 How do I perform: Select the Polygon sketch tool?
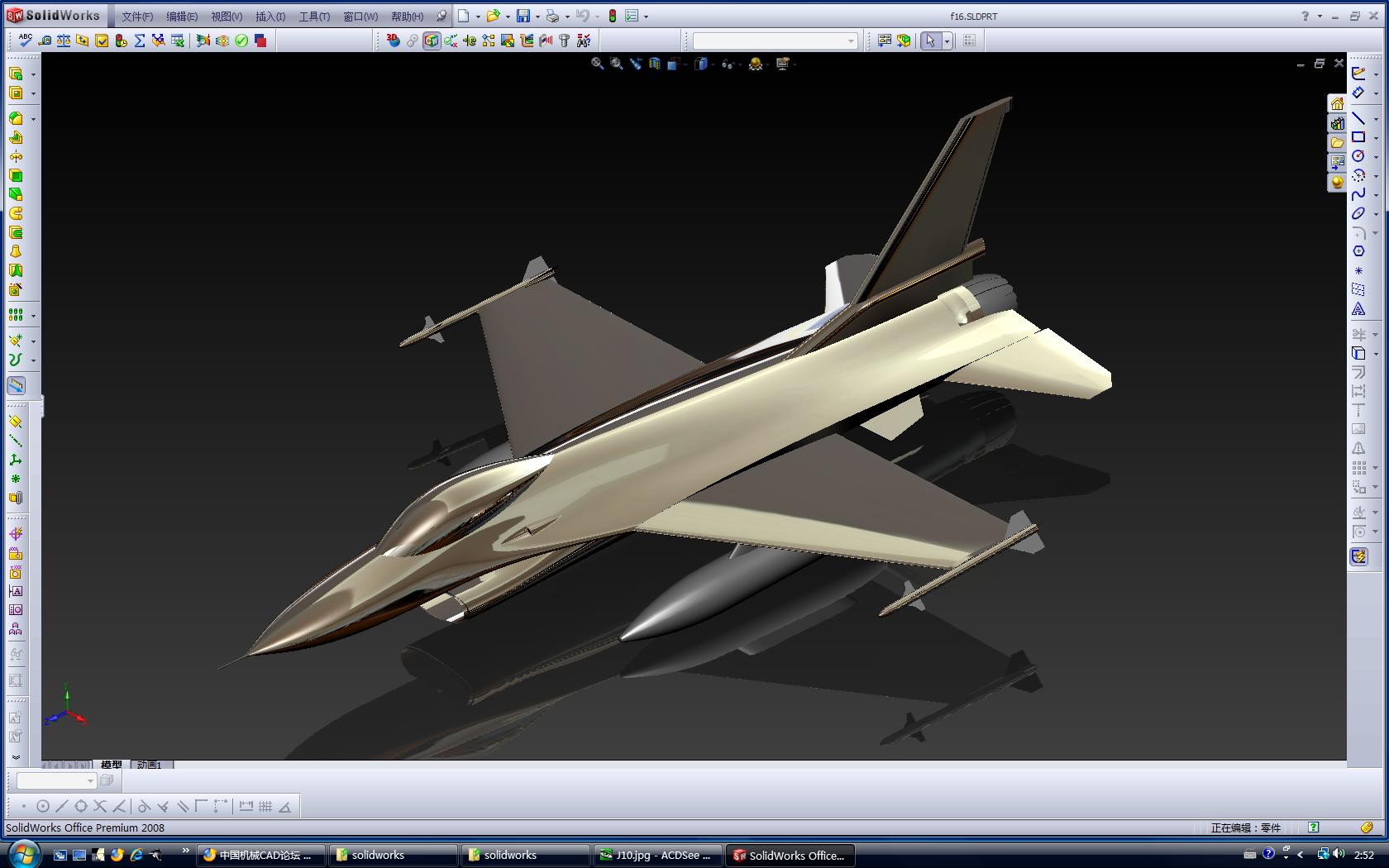(x=1358, y=249)
